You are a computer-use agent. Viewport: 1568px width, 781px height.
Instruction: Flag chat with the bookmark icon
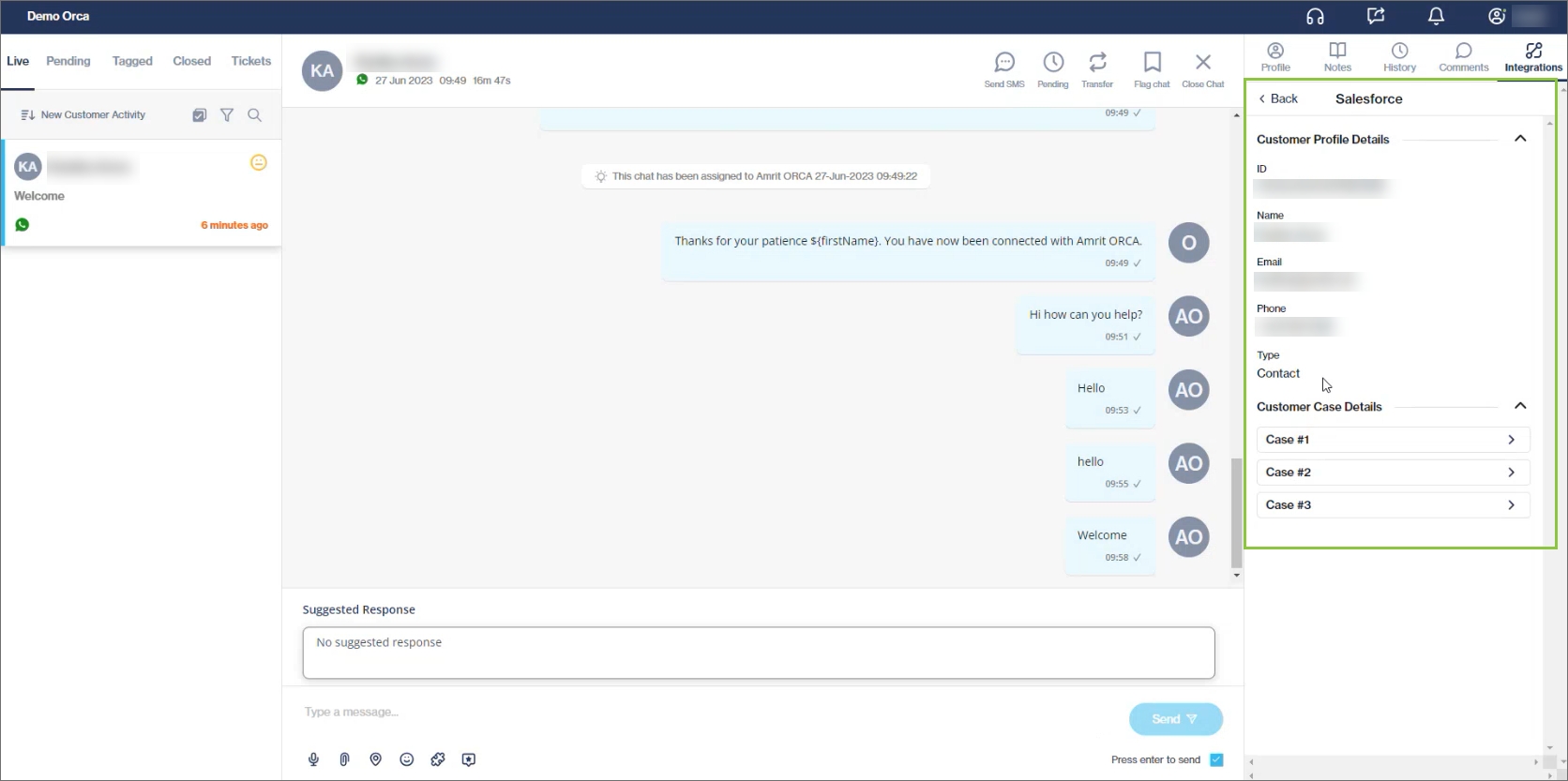point(1152,63)
